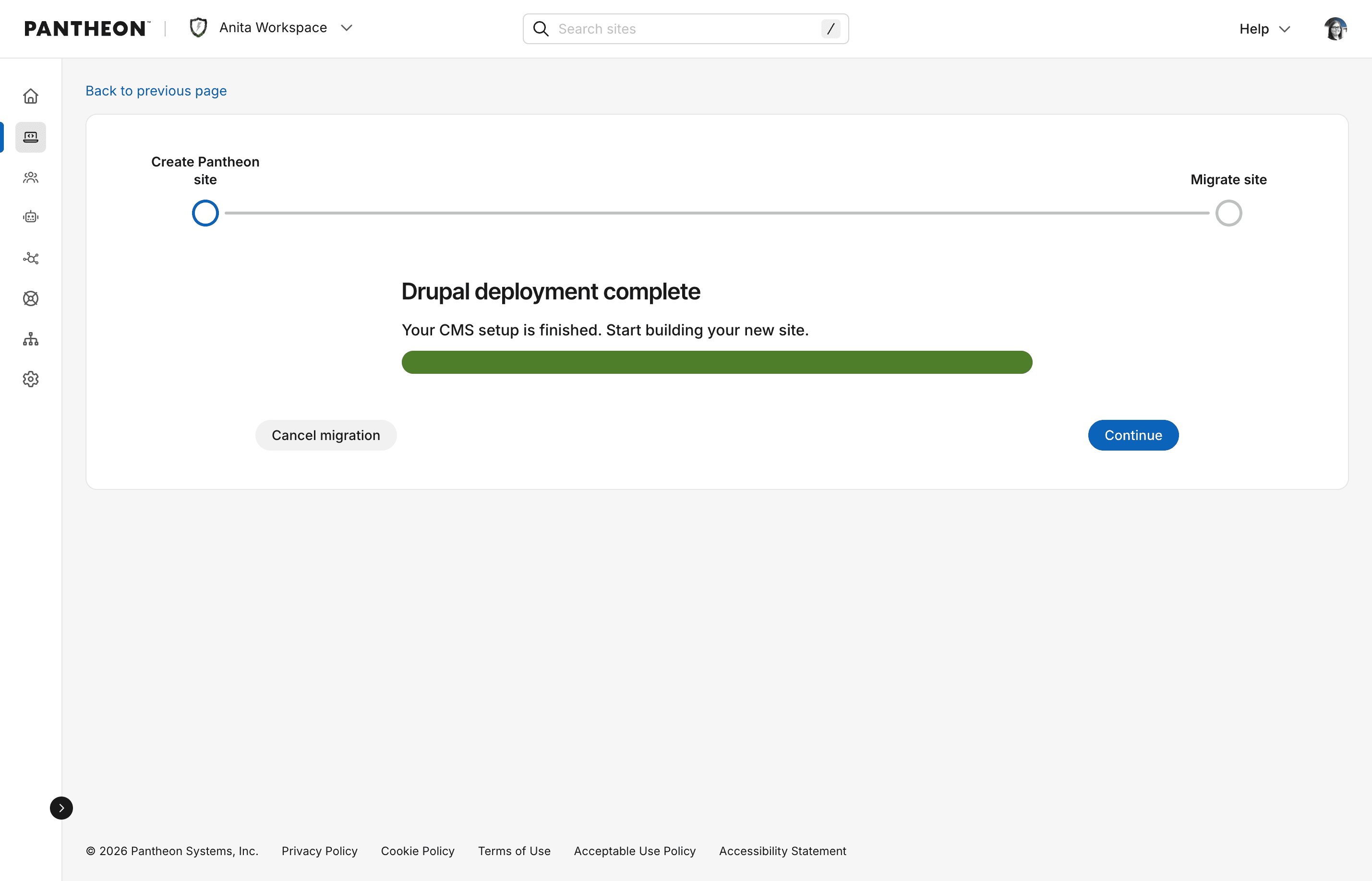
Task: Open the Settings gear icon in sidebar
Action: (31, 379)
